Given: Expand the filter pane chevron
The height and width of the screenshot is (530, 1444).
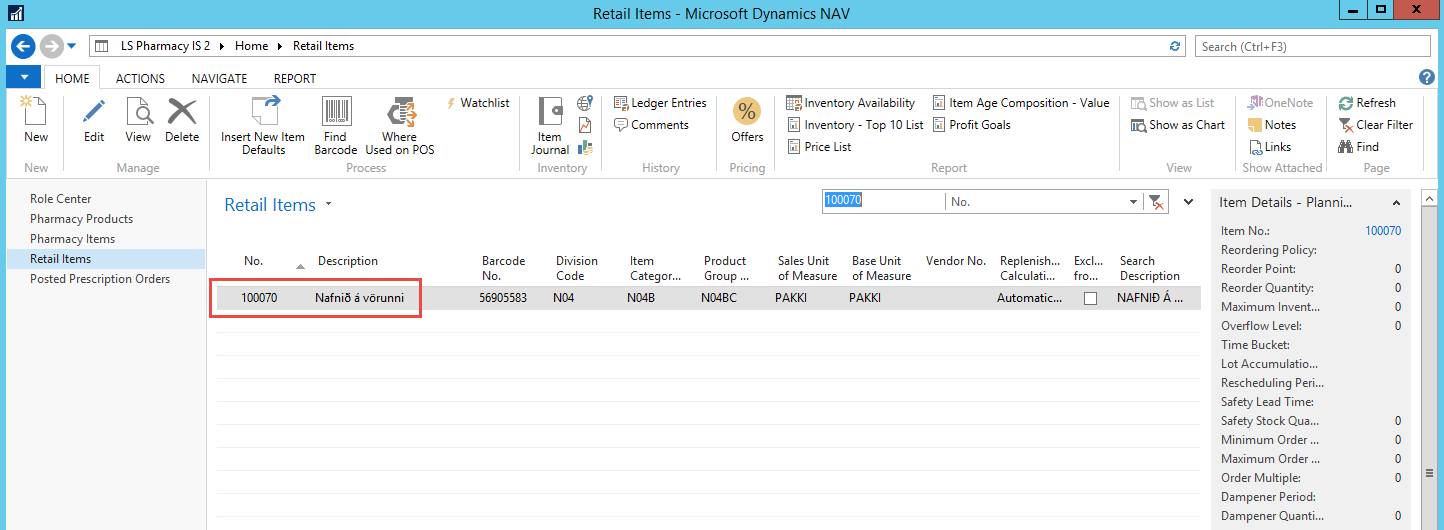Looking at the screenshot, I should 1188,202.
